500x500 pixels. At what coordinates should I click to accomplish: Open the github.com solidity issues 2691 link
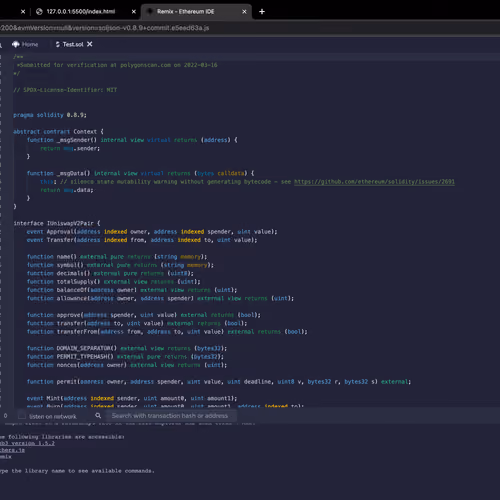coord(374,182)
